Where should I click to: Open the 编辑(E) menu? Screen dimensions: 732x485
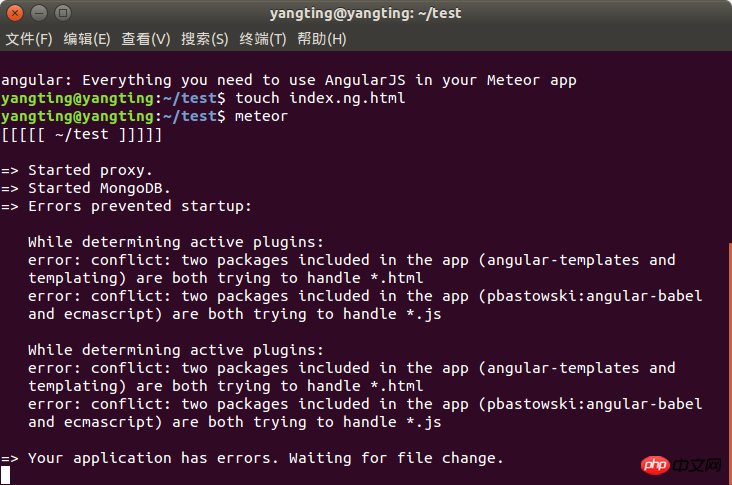point(87,39)
